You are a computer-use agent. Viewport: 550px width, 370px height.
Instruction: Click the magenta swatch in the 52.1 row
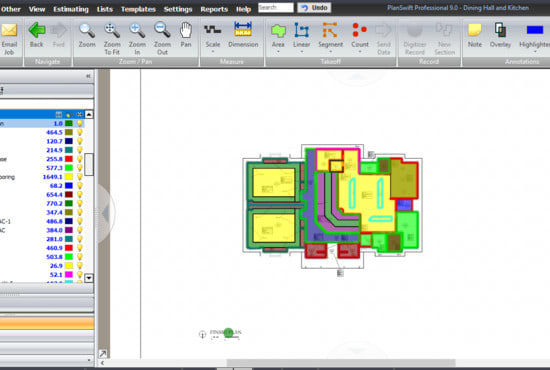point(69,275)
